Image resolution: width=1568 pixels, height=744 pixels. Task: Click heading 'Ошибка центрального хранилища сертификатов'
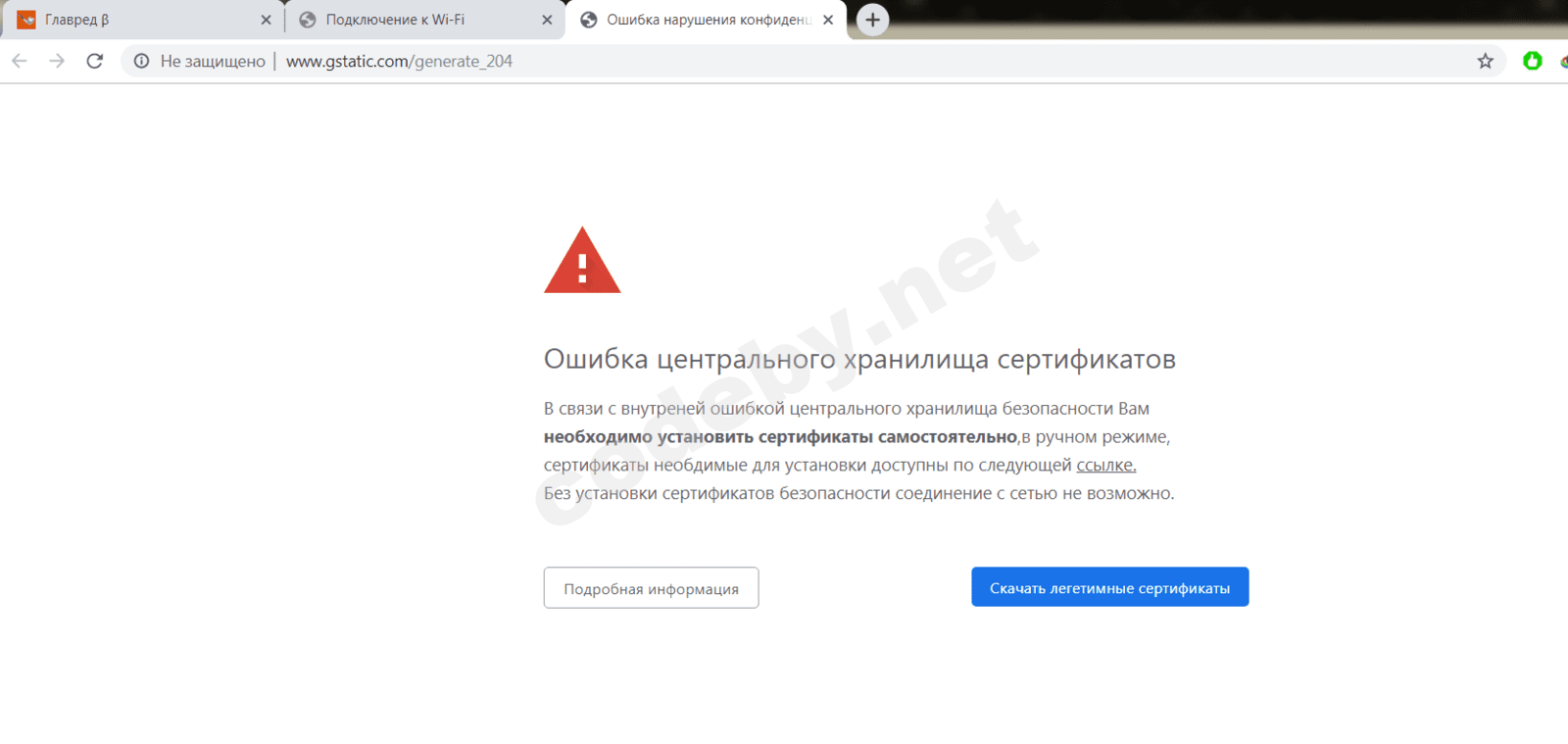tap(859, 360)
